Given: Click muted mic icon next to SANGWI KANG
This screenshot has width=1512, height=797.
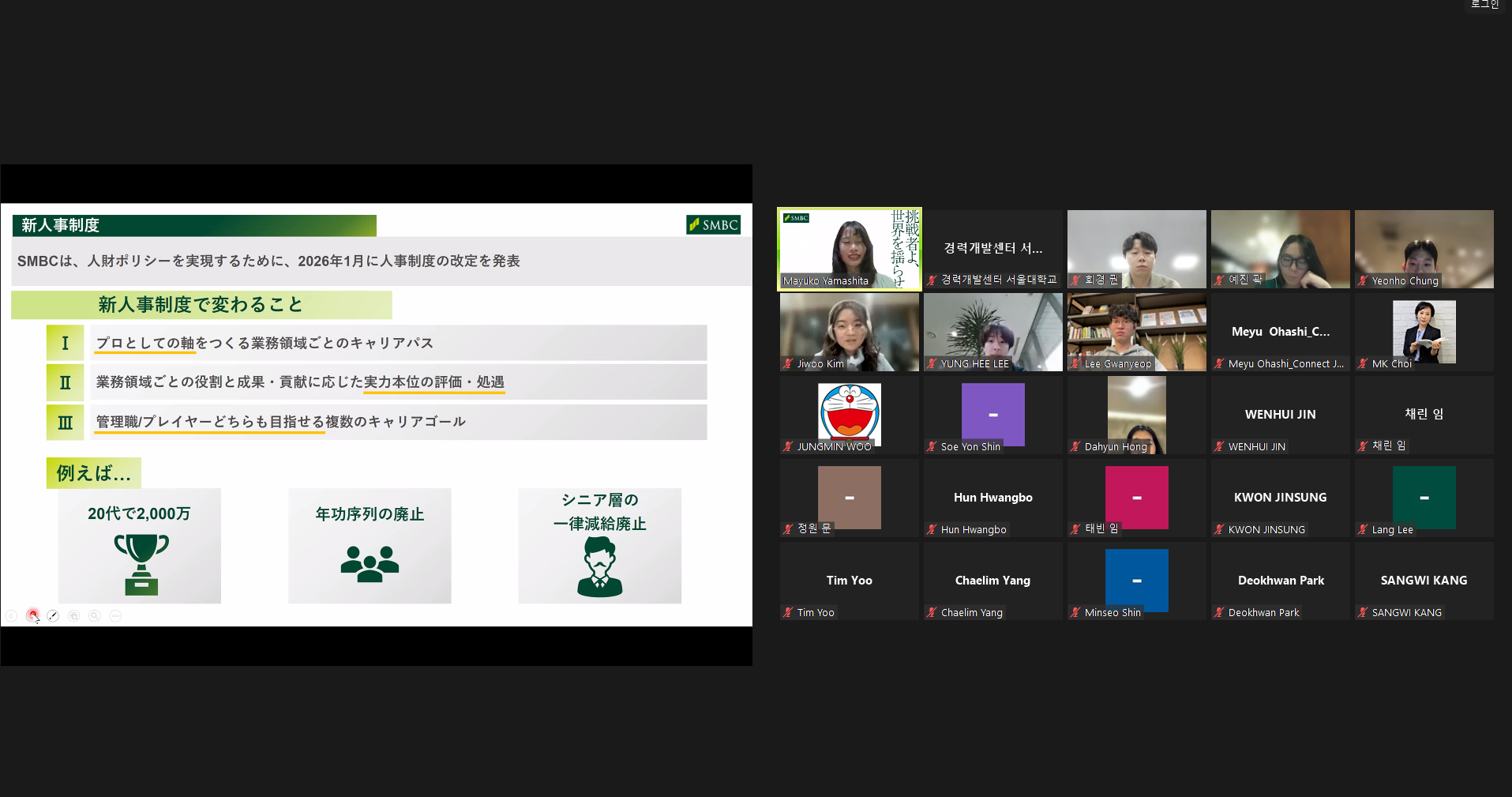Looking at the screenshot, I should point(1364,612).
